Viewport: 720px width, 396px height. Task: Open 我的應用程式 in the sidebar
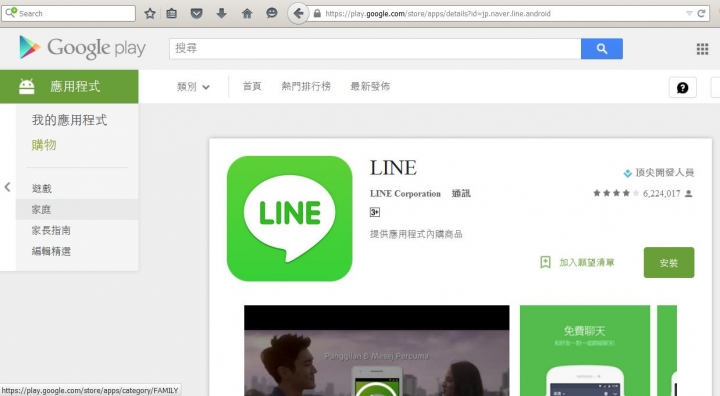pyautogui.click(x=69, y=120)
